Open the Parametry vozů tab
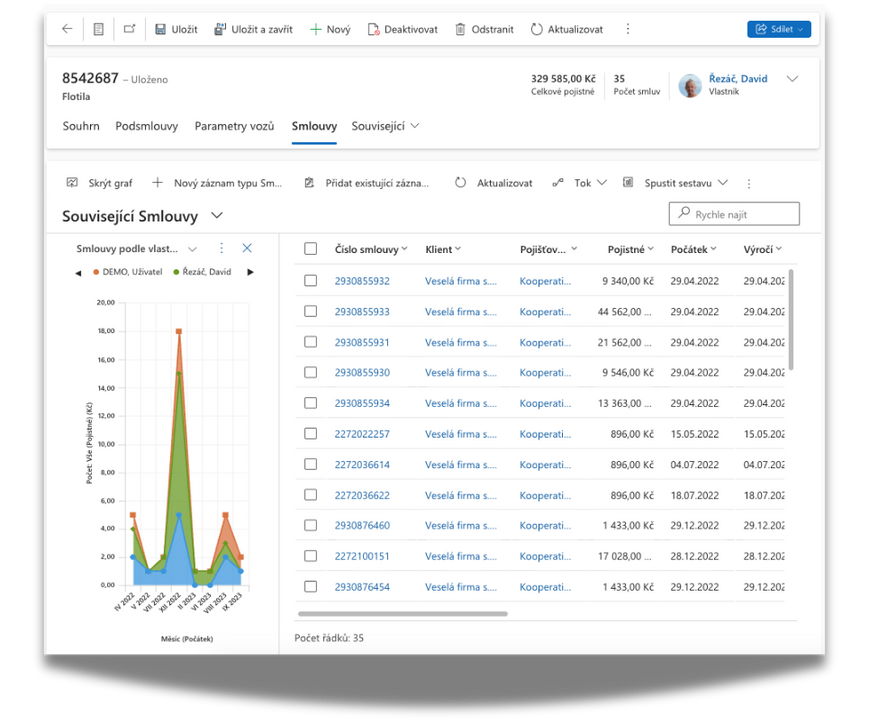The image size is (869, 723). 234,126
